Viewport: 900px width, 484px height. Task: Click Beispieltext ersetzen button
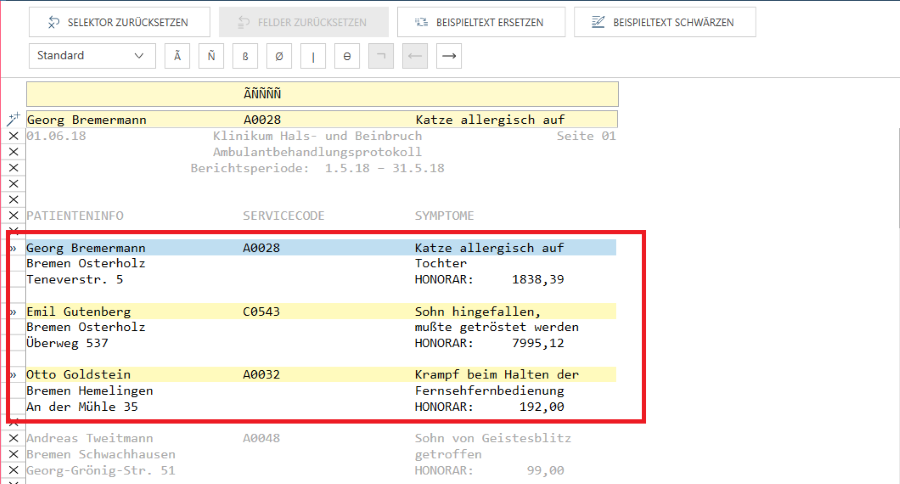pos(481,22)
